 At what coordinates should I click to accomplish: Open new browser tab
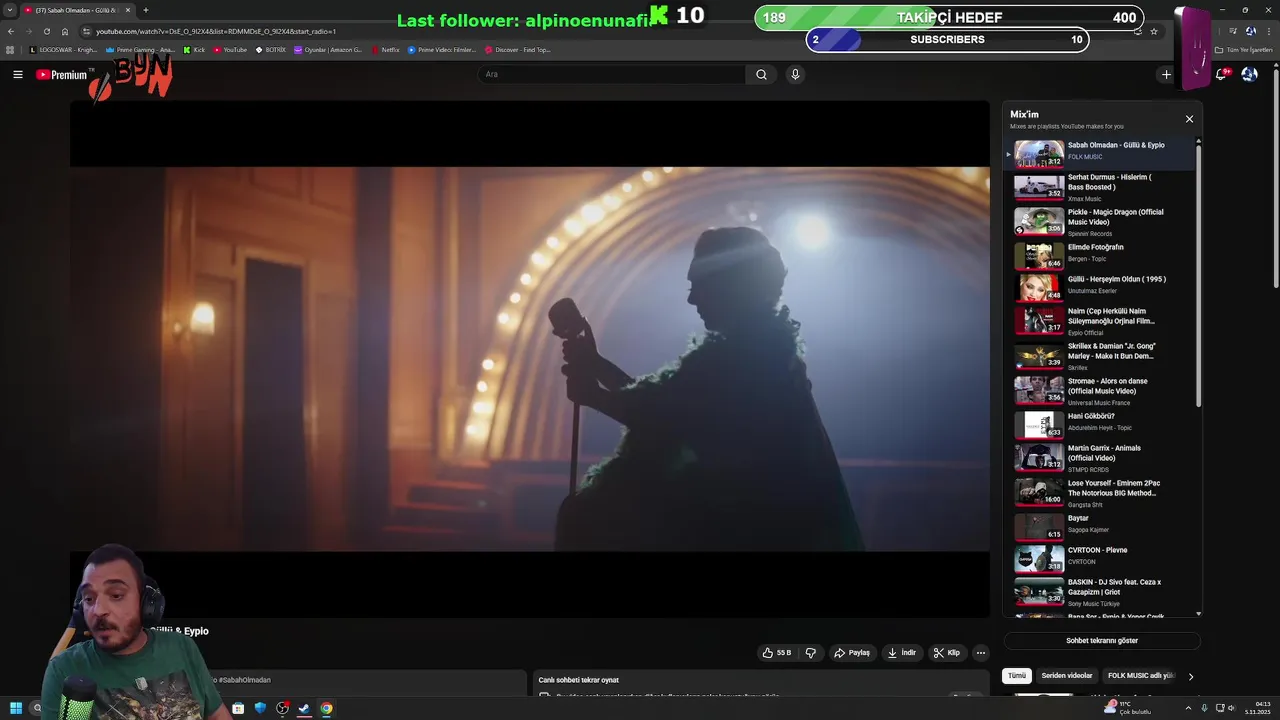[x=146, y=10]
